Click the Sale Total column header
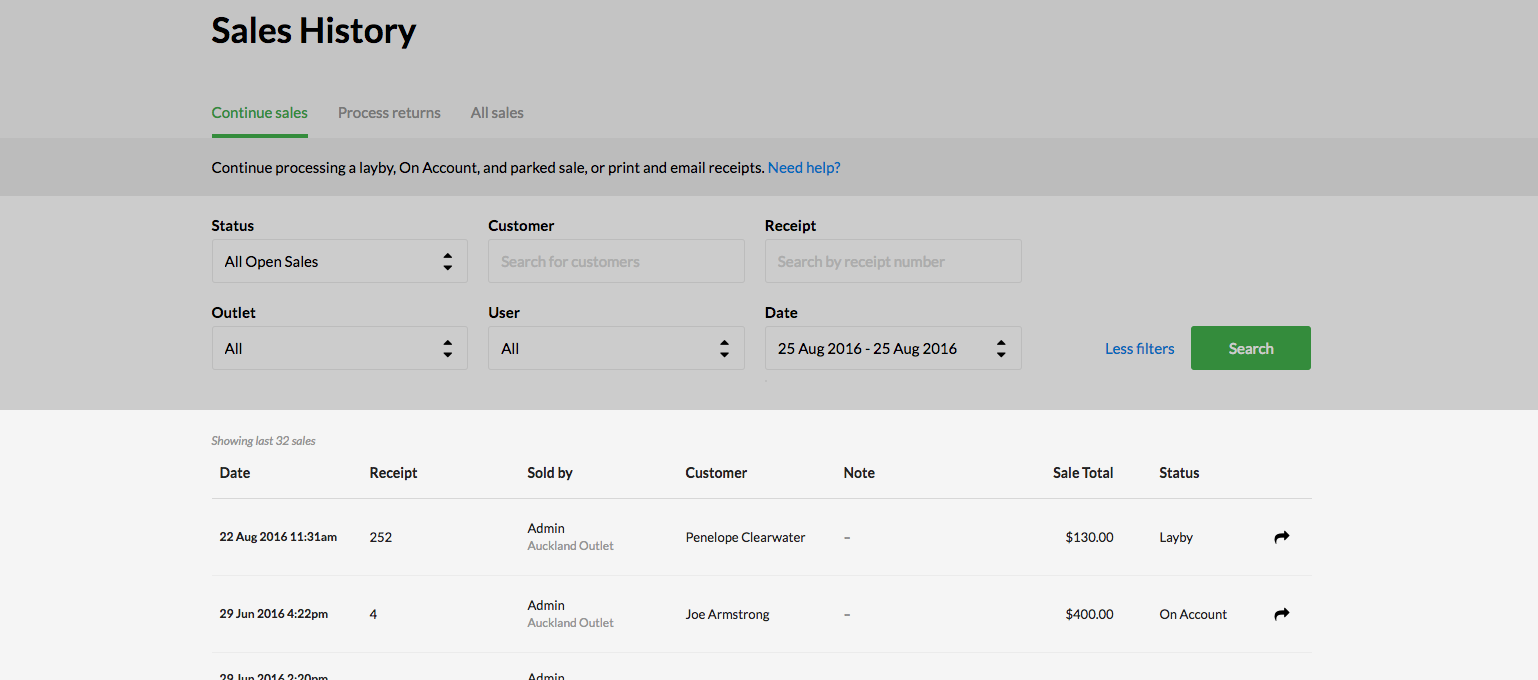The height and width of the screenshot is (680, 1538). pos(1082,473)
